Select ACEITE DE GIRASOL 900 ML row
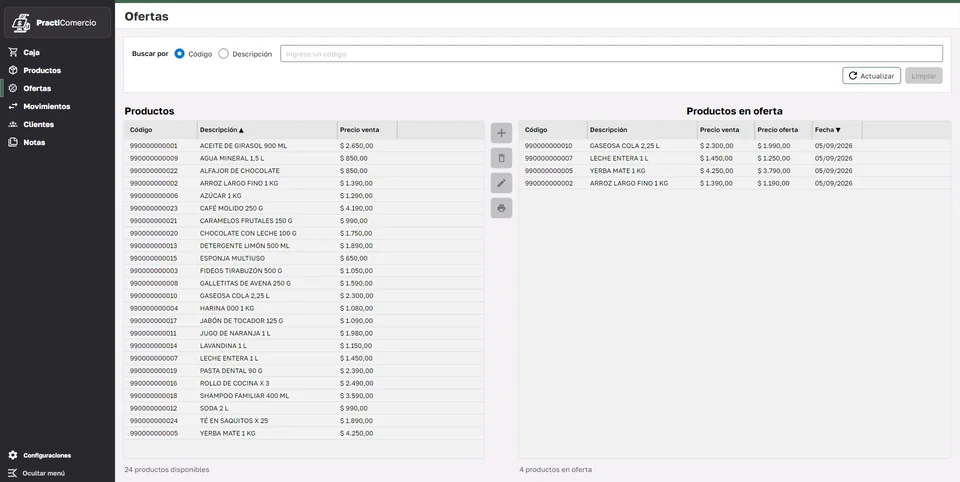The height and width of the screenshot is (482, 960). pos(304,146)
